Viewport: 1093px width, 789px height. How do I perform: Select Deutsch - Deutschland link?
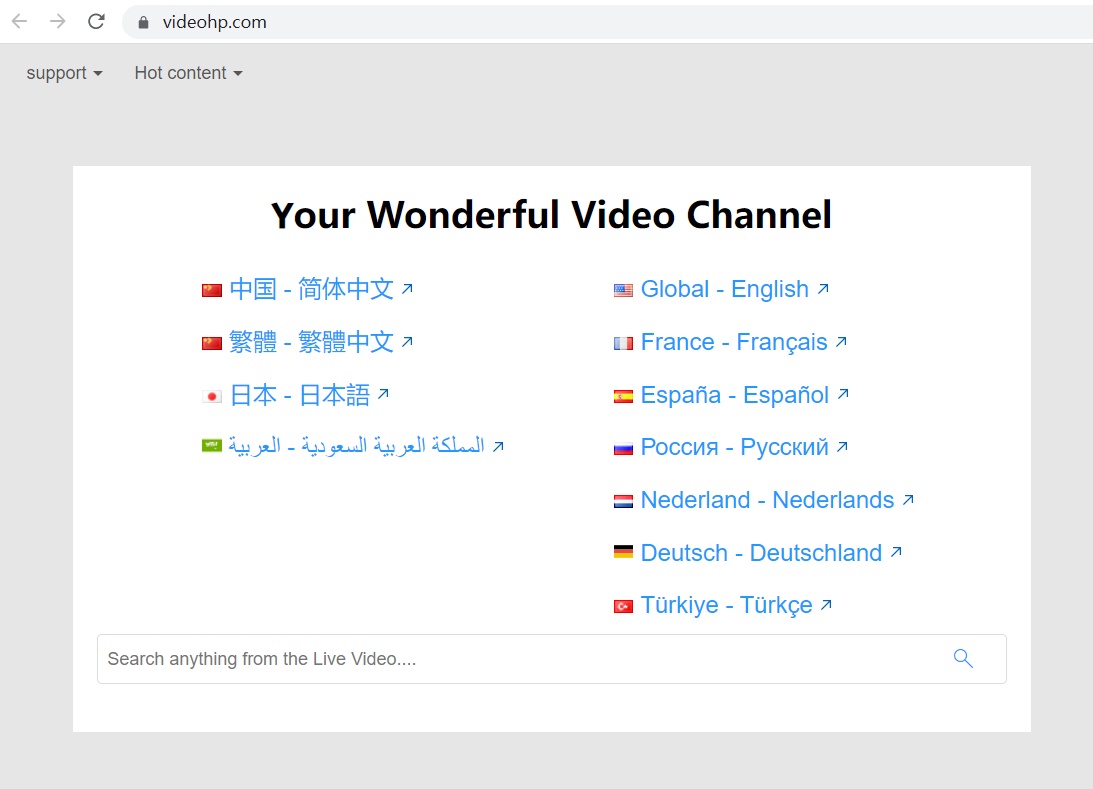(760, 553)
